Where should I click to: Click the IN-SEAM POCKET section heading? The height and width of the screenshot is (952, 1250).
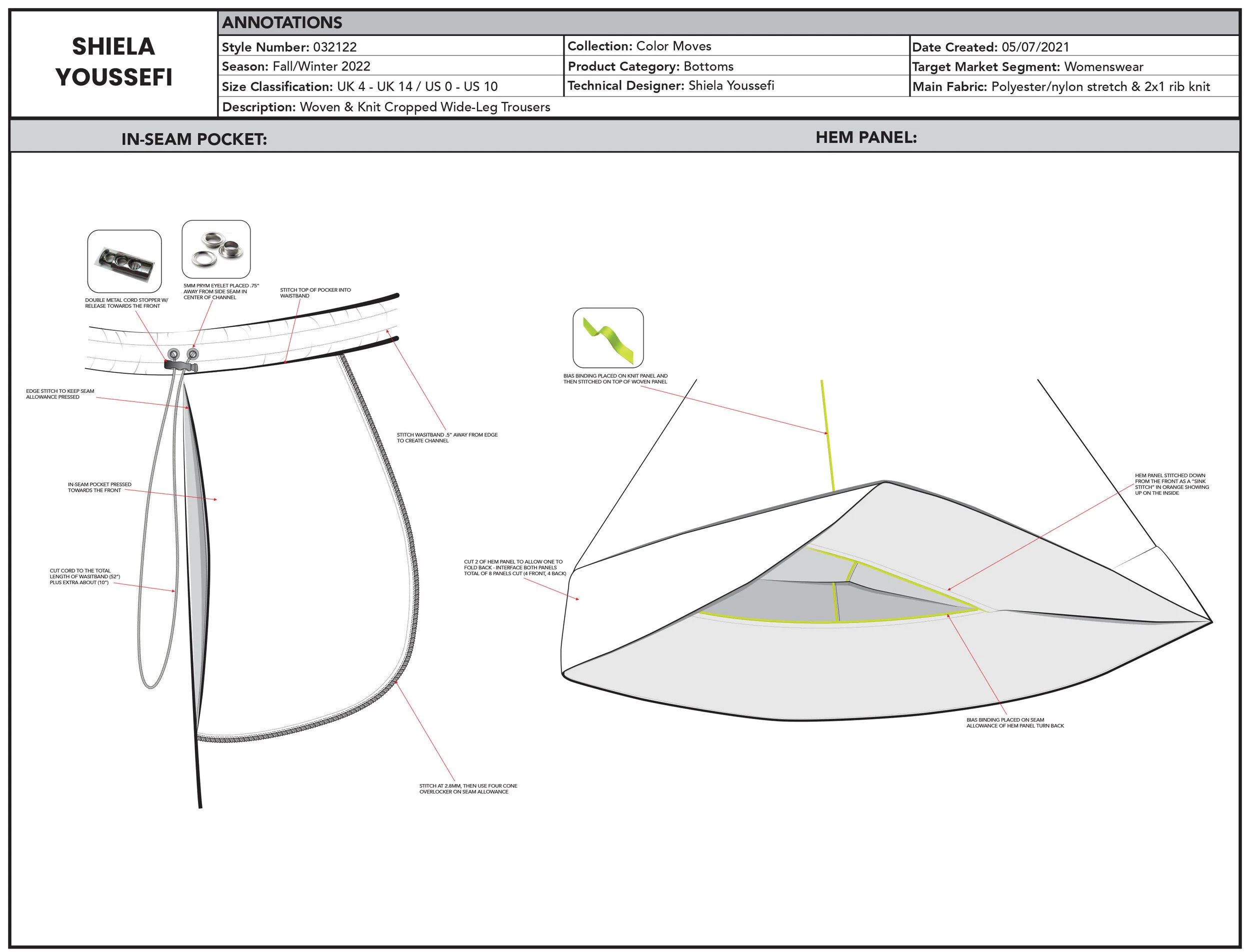click(194, 139)
